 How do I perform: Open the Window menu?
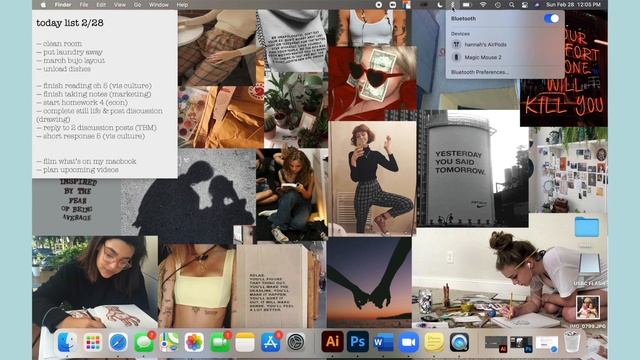click(158, 5)
